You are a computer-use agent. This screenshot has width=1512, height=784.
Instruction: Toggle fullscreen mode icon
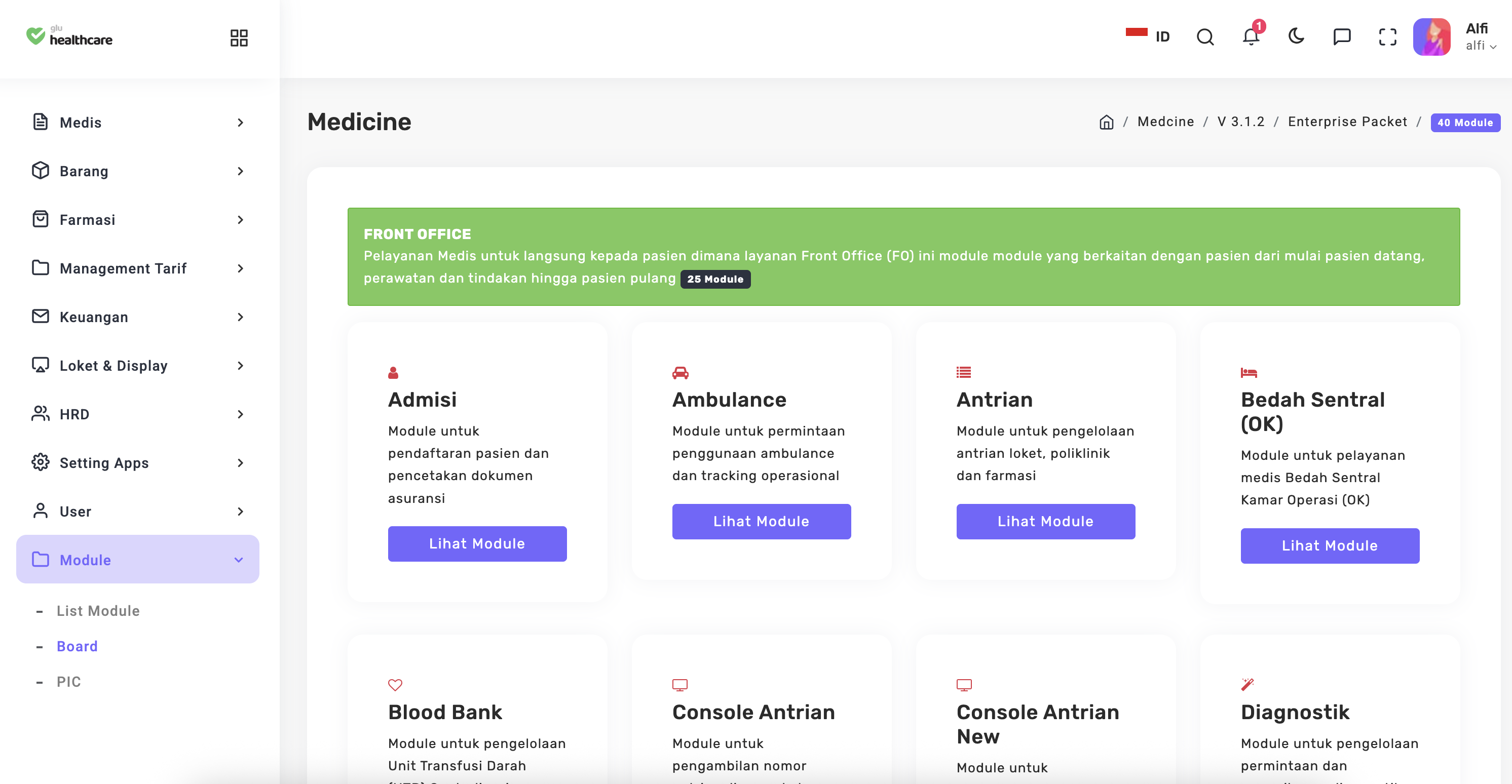1387,37
